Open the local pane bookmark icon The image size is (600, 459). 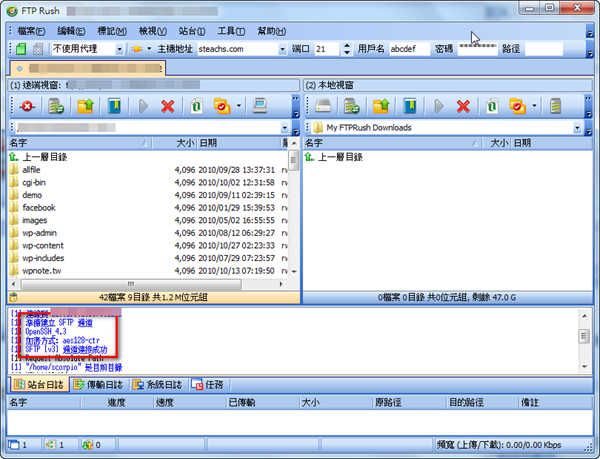(x=410, y=106)
